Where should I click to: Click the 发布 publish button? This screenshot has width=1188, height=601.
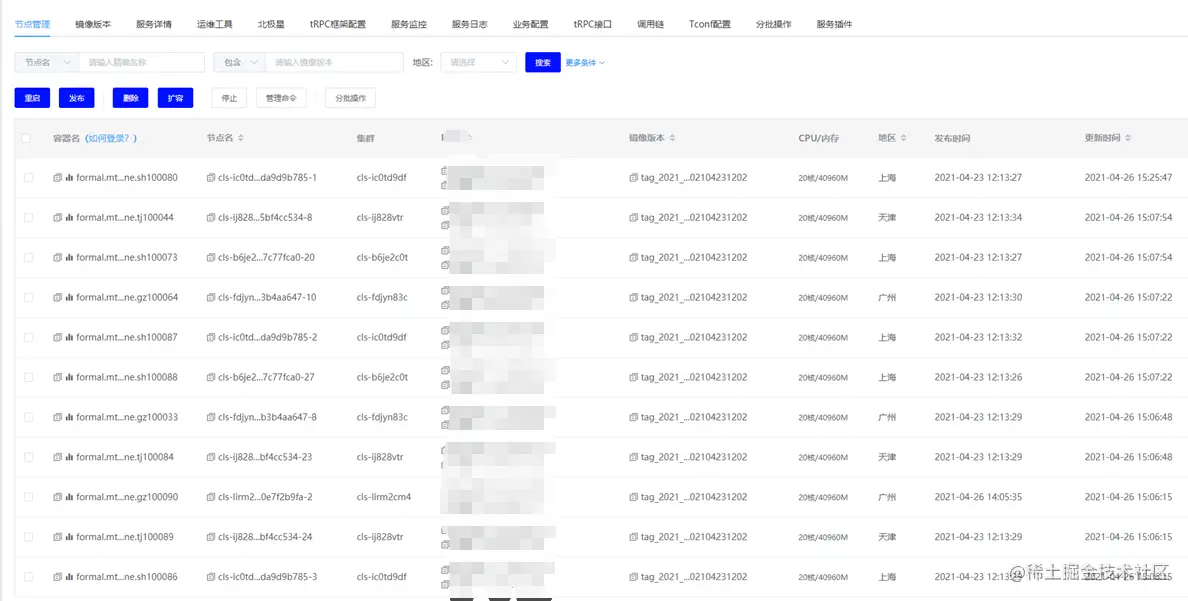[77, 98]
